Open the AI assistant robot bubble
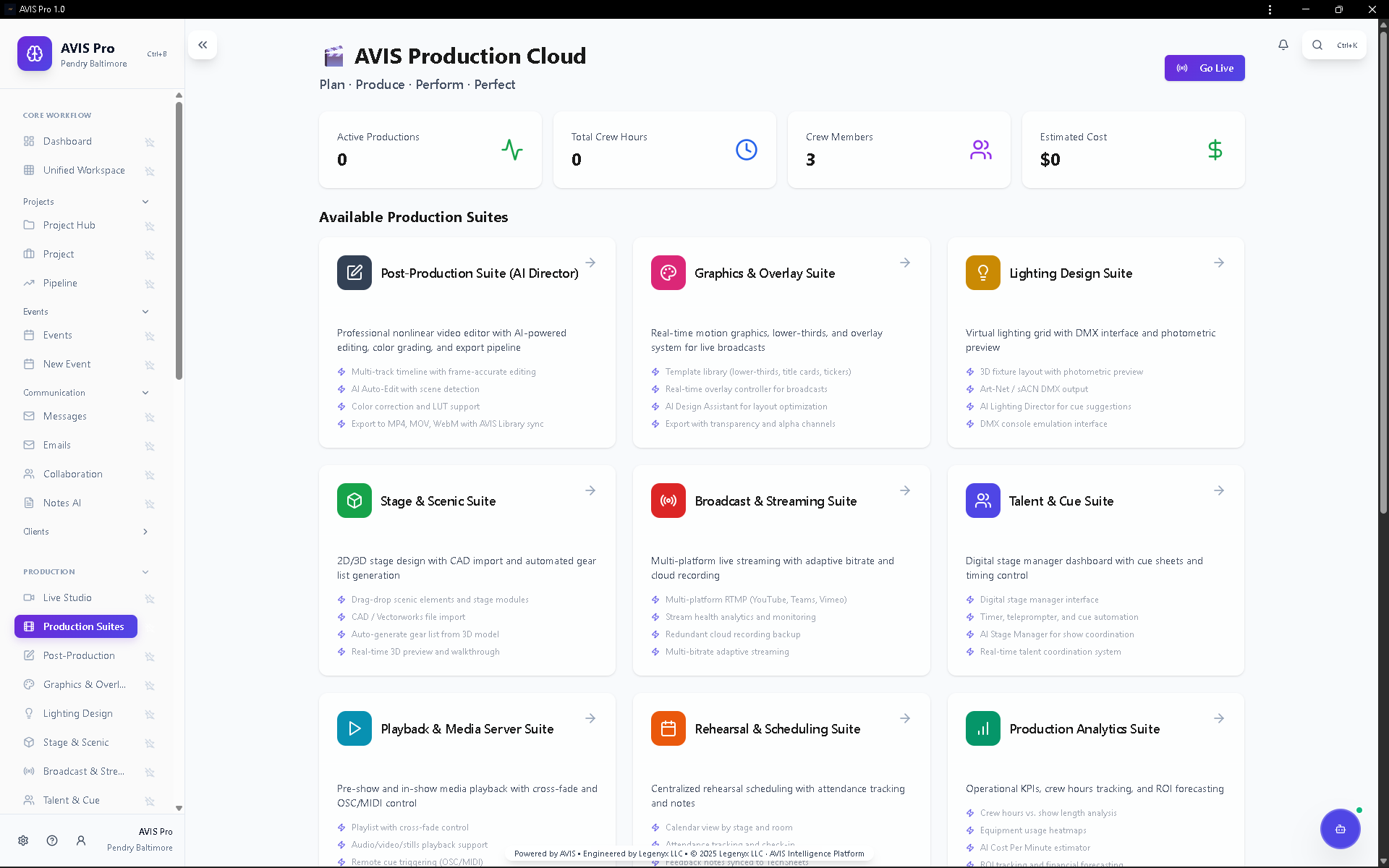This screenshot has height=868, width=1389. (x=1340, y=829)
